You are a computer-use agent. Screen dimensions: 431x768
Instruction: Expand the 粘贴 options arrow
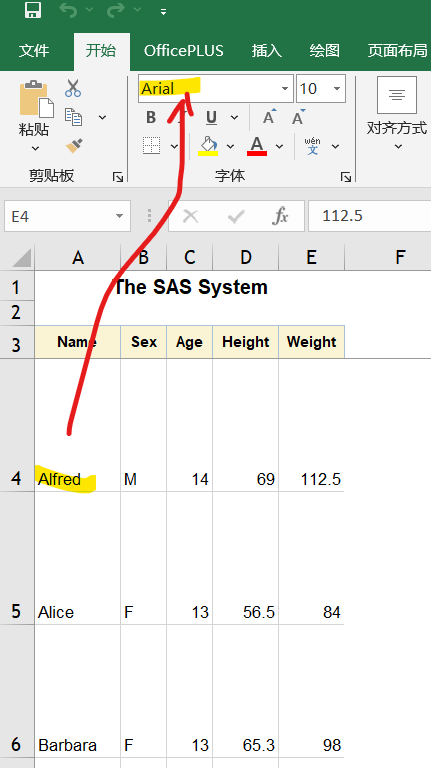point(35,147)
